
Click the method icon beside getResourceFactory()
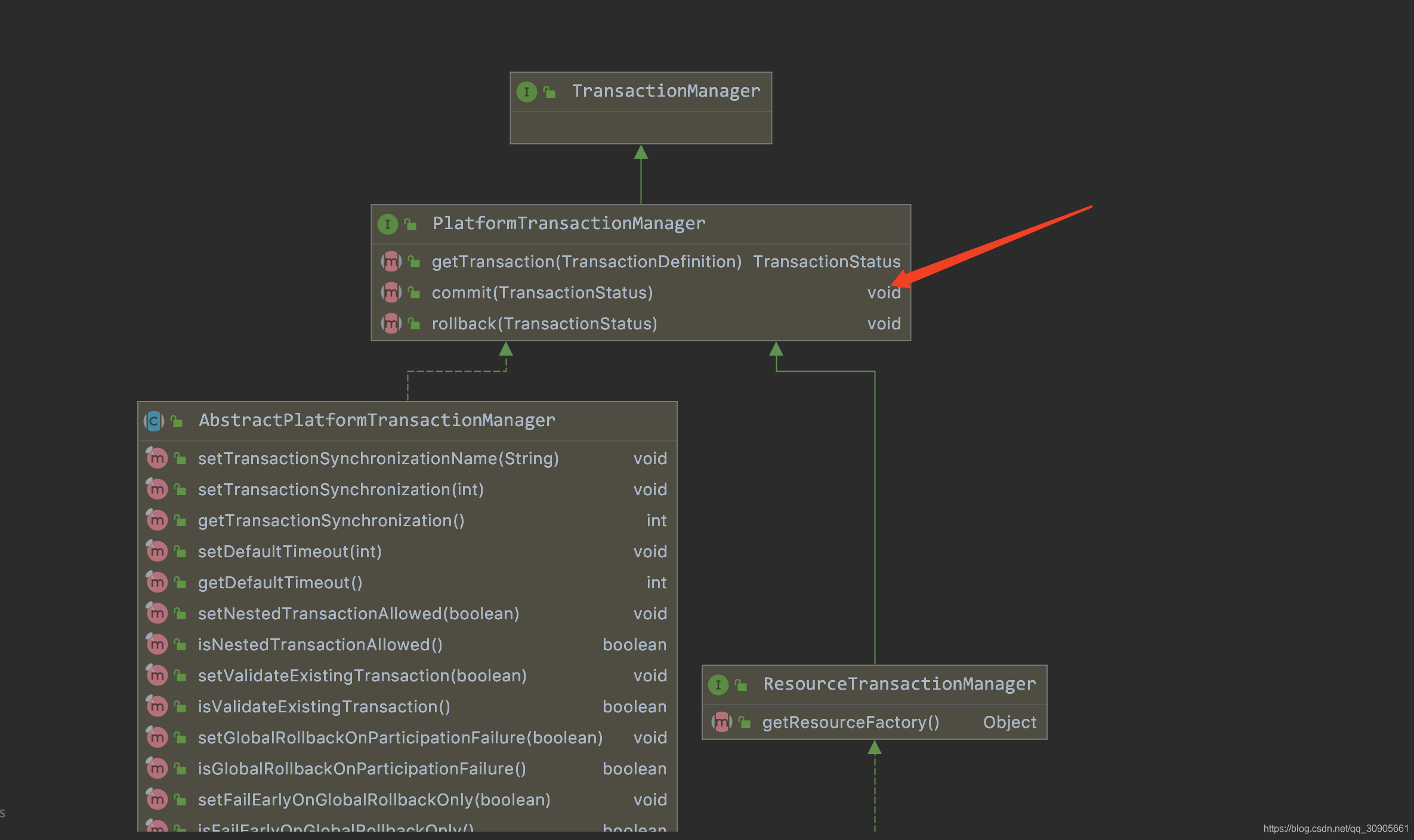pyautogui.click(x=722, y=722)
